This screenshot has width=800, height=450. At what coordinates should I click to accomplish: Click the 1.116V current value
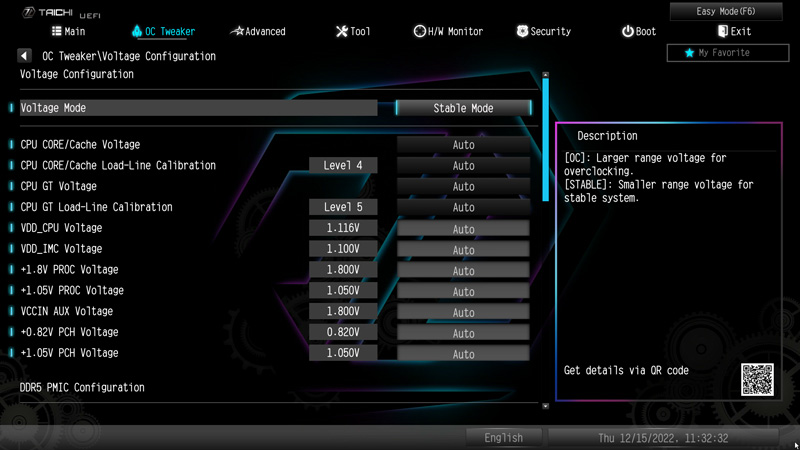(343, 228)
